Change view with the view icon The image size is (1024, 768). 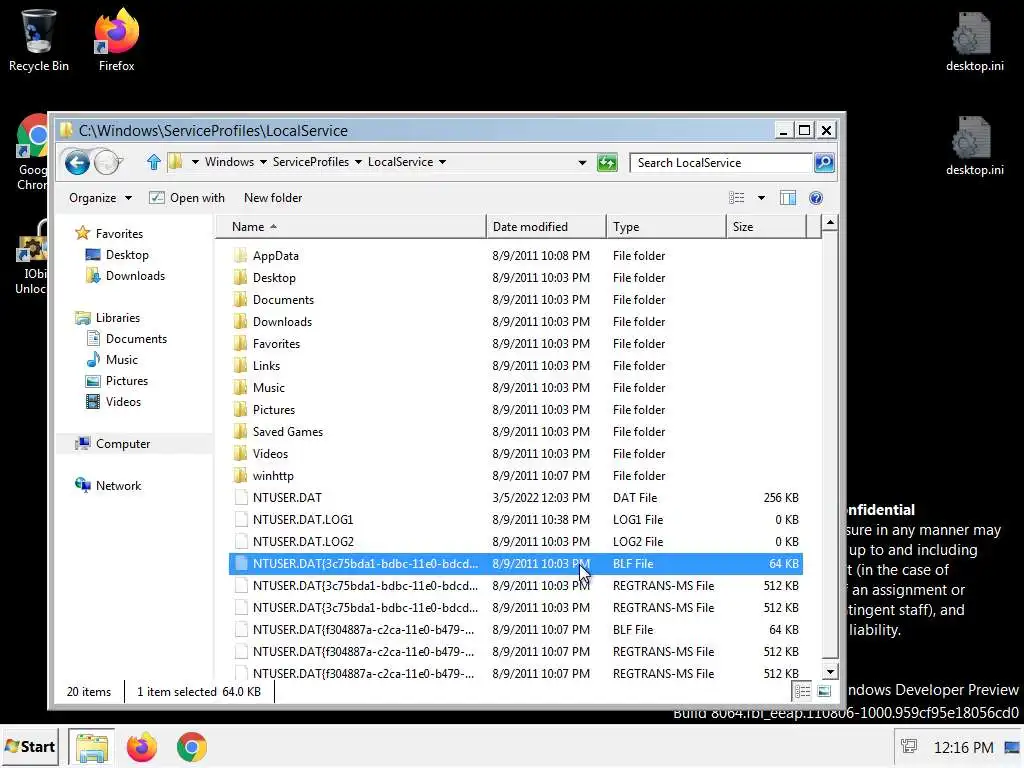[x=737, y=198]
